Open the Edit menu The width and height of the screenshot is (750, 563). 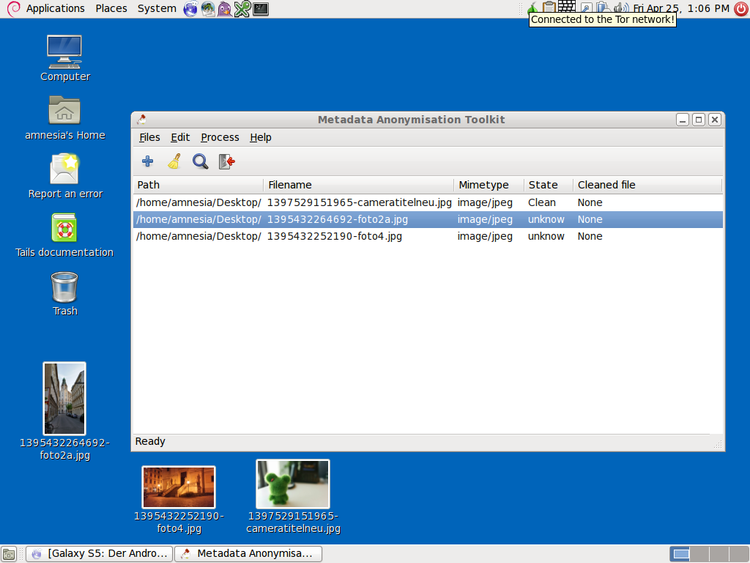pyautogui.click(x=180, y=137)
